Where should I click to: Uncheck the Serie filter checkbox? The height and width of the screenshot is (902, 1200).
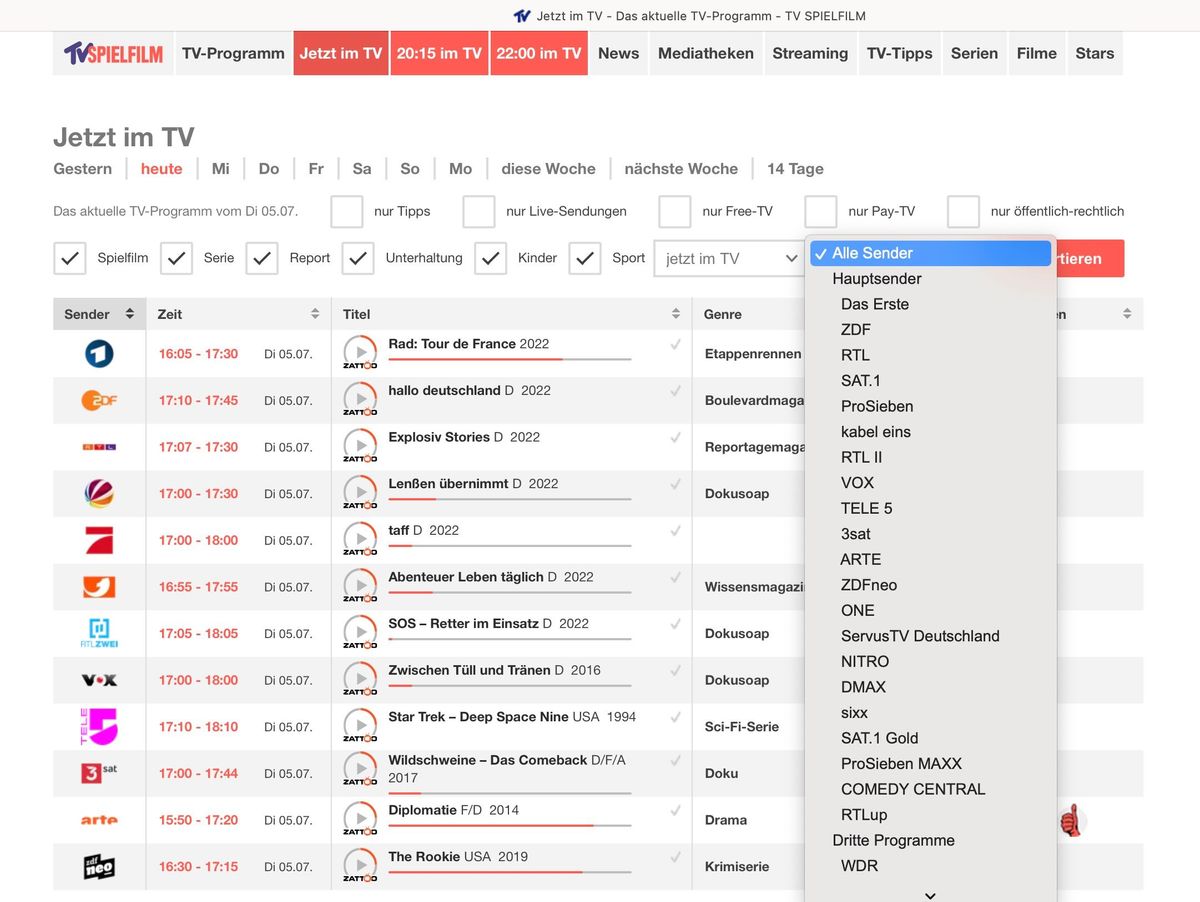click(x=176, y=258)
